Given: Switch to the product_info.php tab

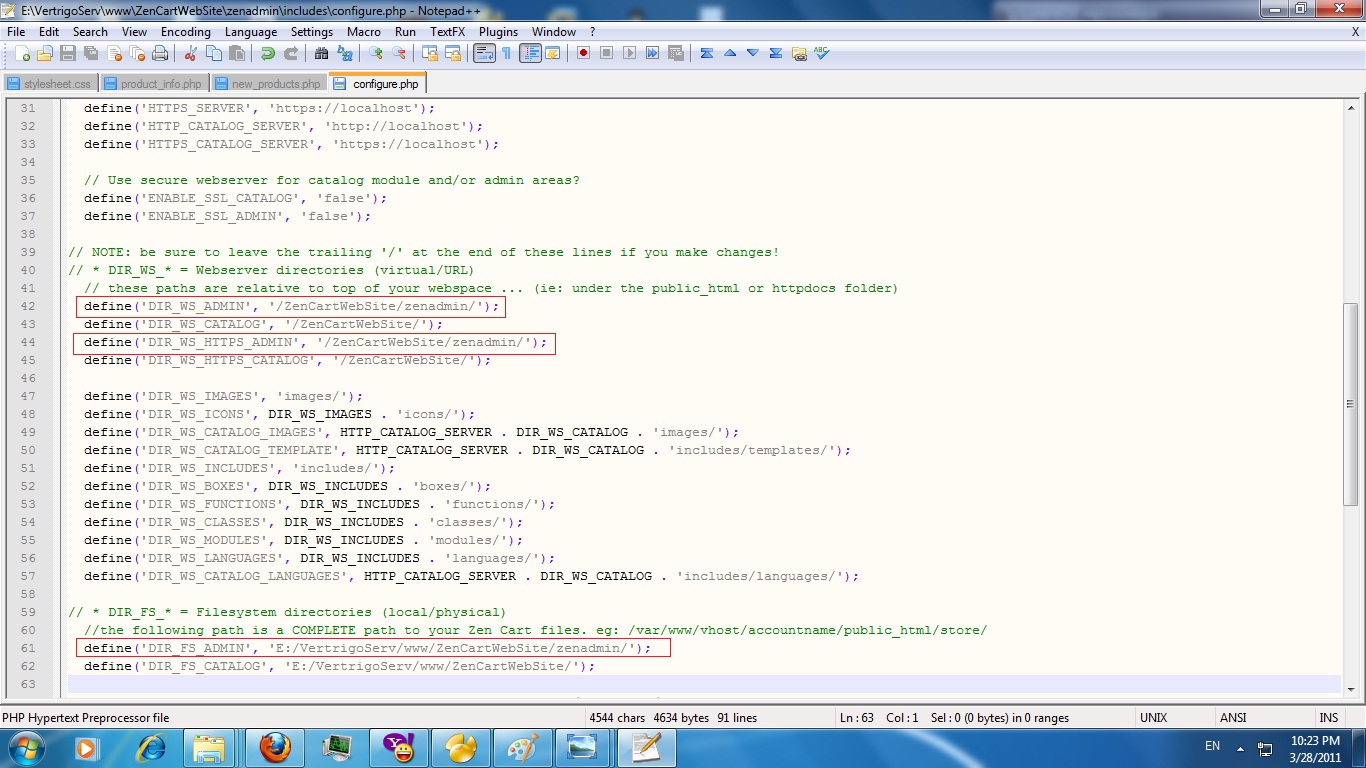Looking at the screenshot, I should click(x=154, y=84).
